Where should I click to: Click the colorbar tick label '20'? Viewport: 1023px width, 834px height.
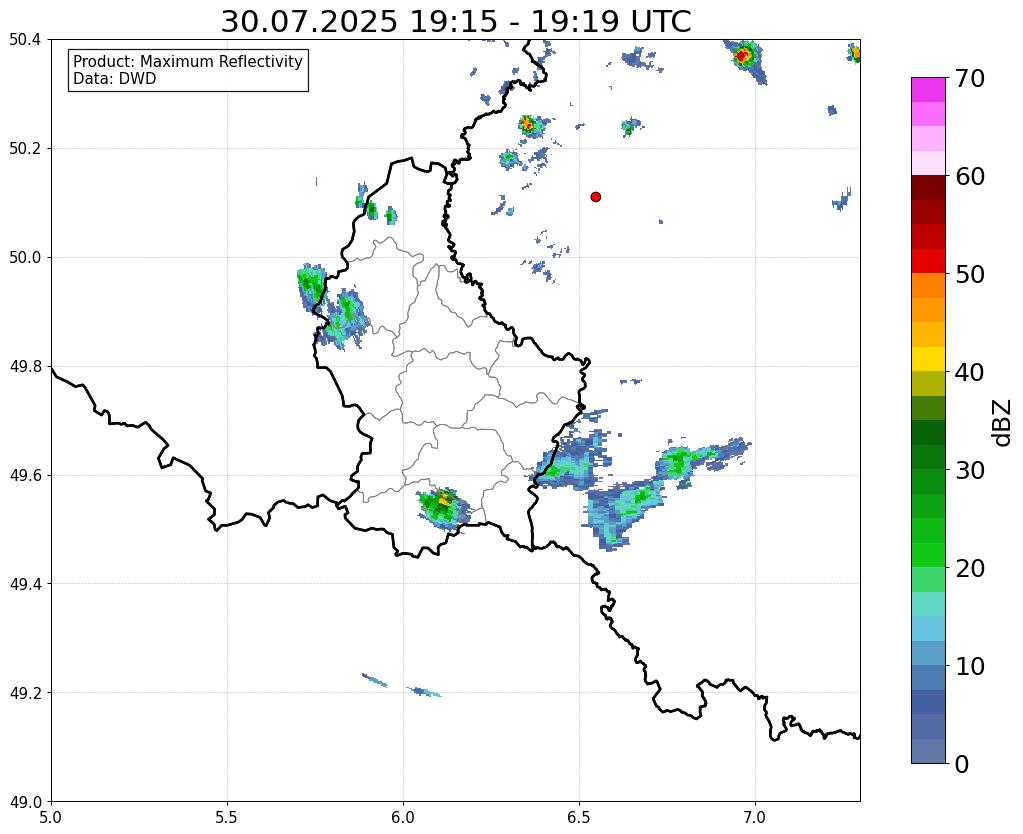pyautogui.click(x=970, y=568)
